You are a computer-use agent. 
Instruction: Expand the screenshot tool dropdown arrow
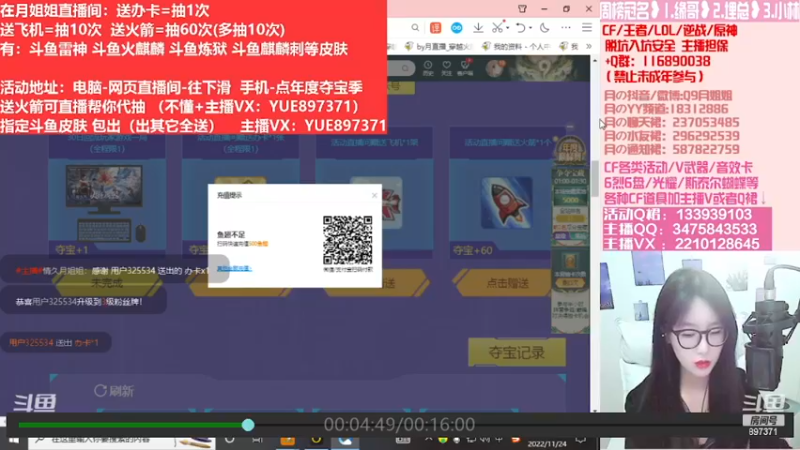pos(508,28)
